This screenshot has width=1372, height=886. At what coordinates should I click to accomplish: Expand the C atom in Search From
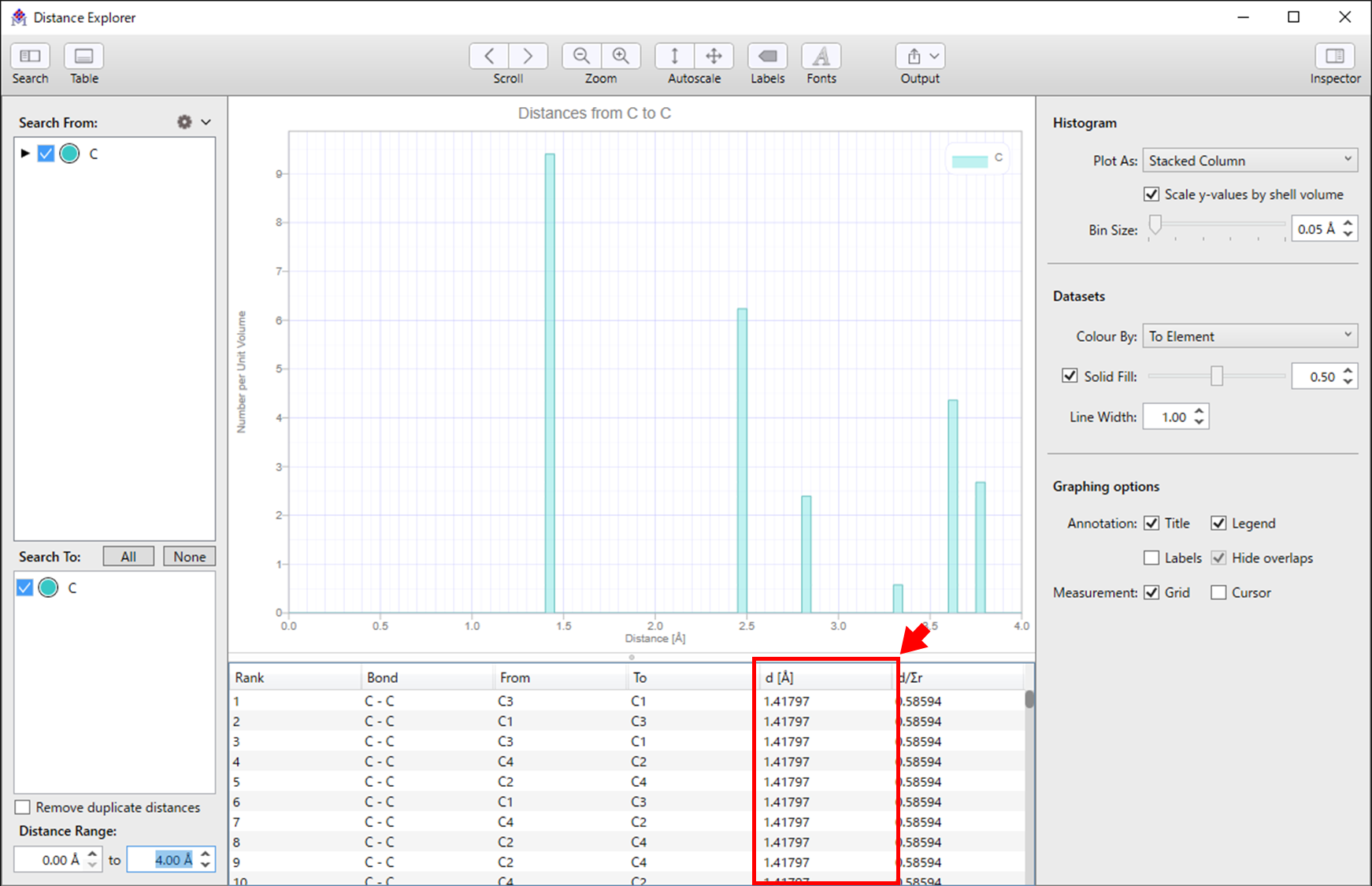tap(25, 154)
